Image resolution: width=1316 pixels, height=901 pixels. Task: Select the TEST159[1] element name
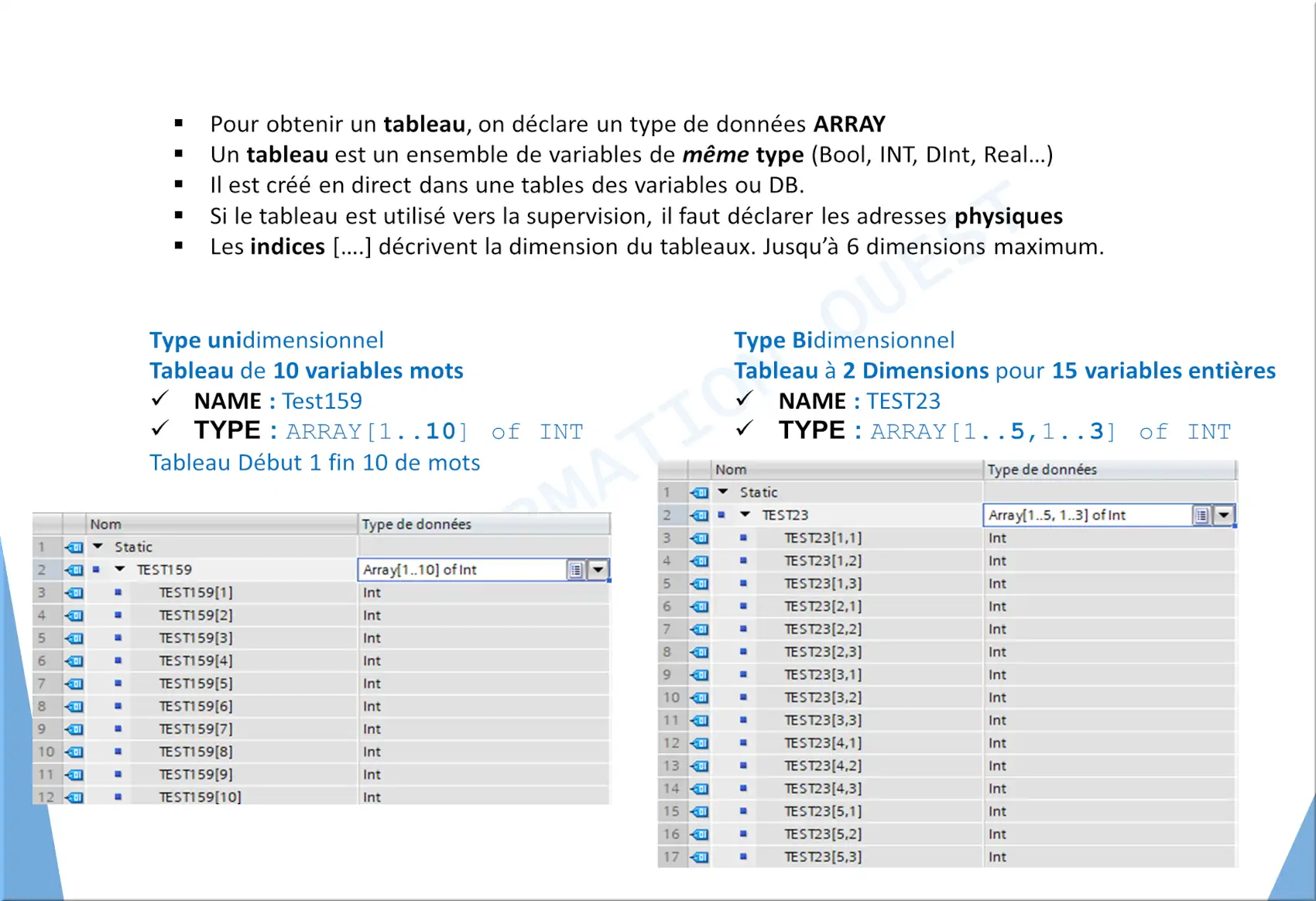196,592
